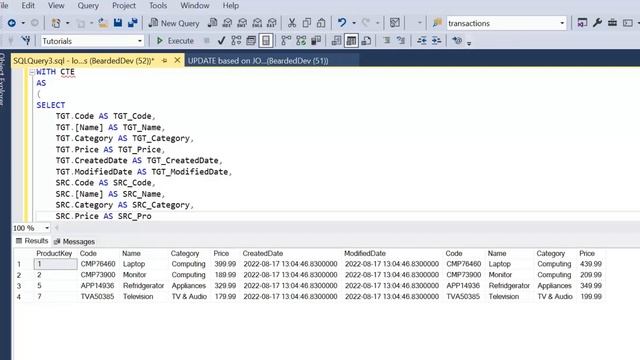
Task: Close the SQLQuery3.sql tab
Action: coord(177,60)
